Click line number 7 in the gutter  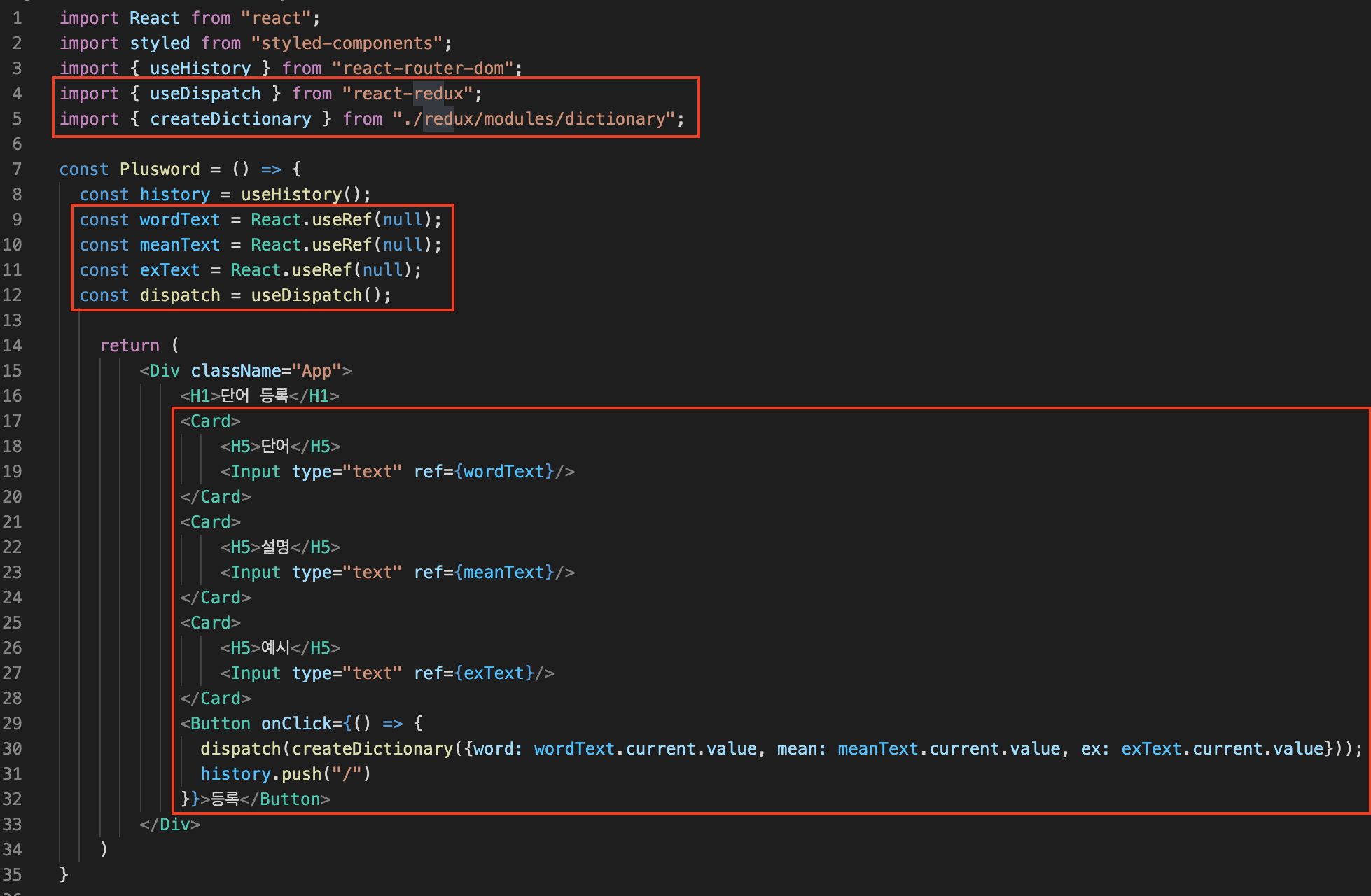[x=17, y=169]
